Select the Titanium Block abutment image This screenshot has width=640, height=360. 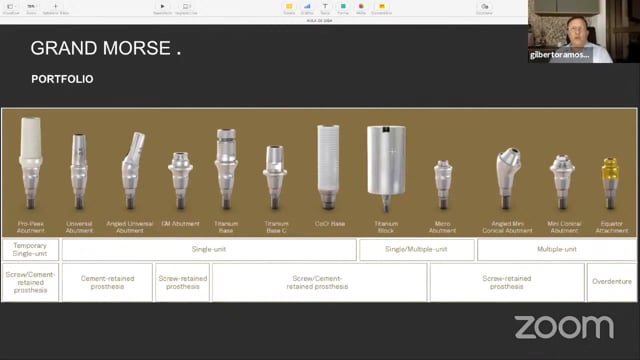click(x=386, y=168)
